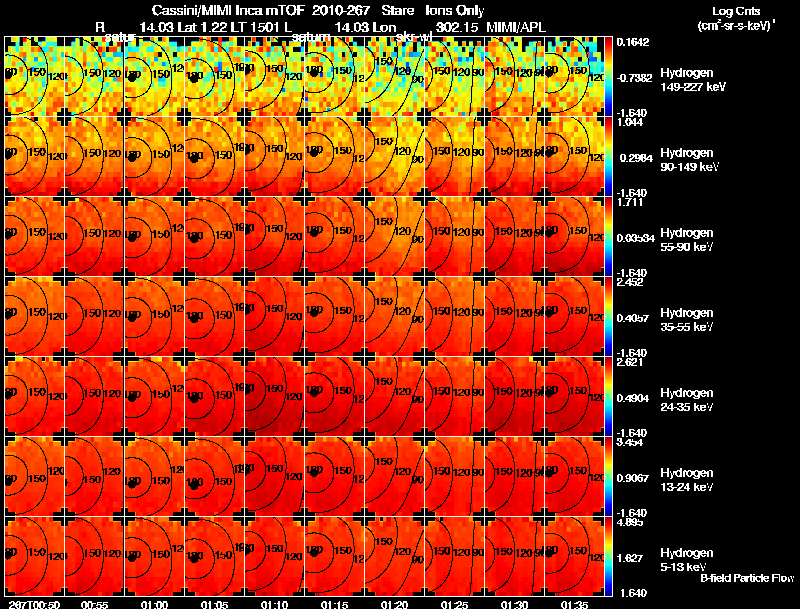Click the colorbar value 1.627
The height and width of the screenshot is (609, 800).
630,559
